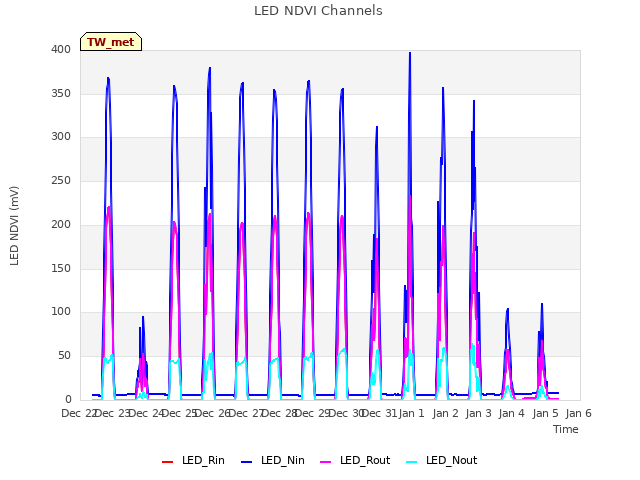The height and width of the screenshot is (480, 640).
Task: Click the 250 y-axis tick label
Action: click(61, 180)
